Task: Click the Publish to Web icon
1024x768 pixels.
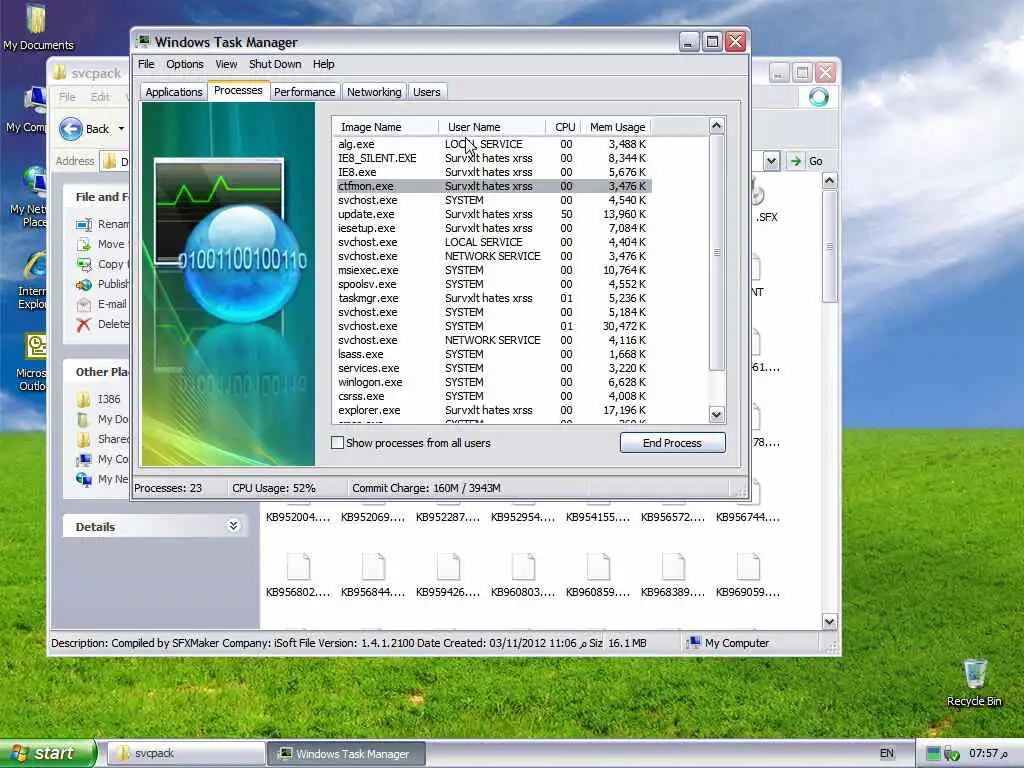Action: (83, 285)
